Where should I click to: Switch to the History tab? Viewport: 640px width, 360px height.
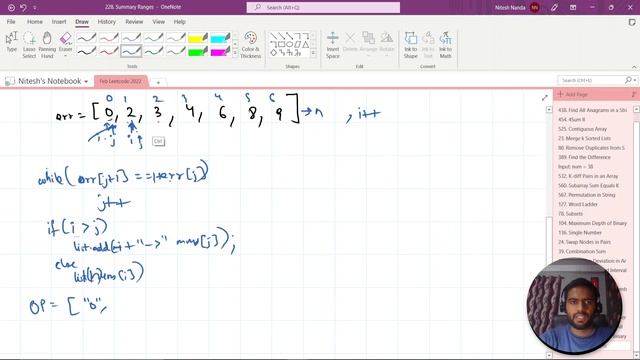coord(107,22)
